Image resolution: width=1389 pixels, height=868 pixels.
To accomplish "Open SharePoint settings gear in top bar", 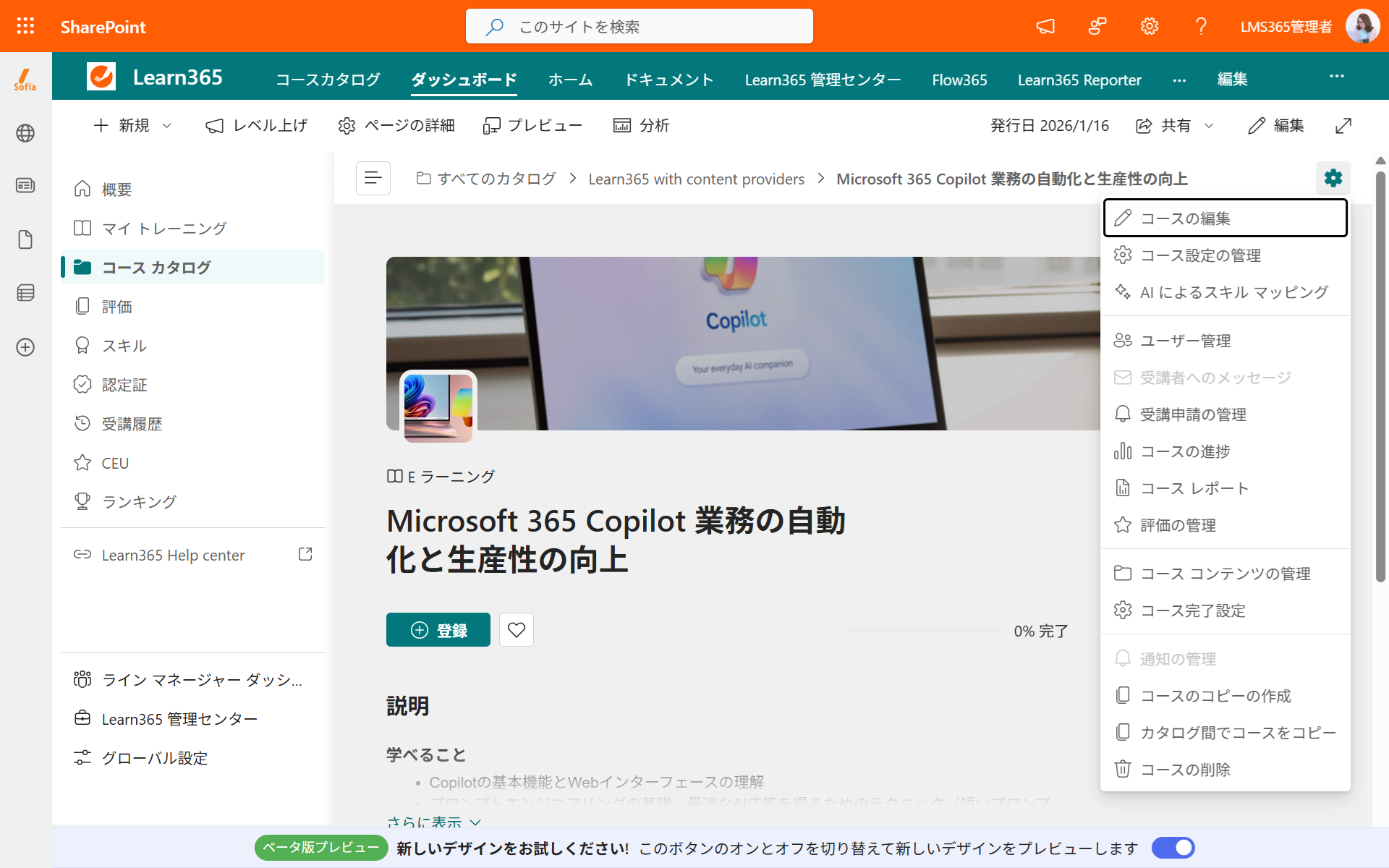I will (x=1149, y=27).
